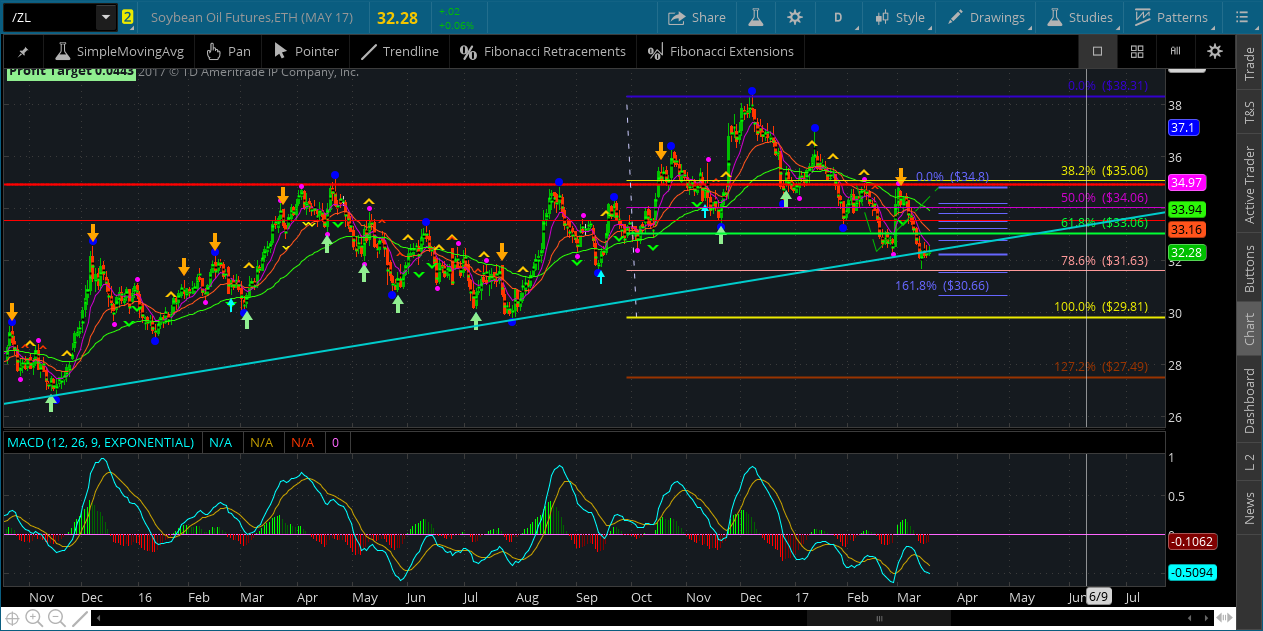Click the zoom in magnifier icon
The image size is (1263, 631).
(35, 619)
